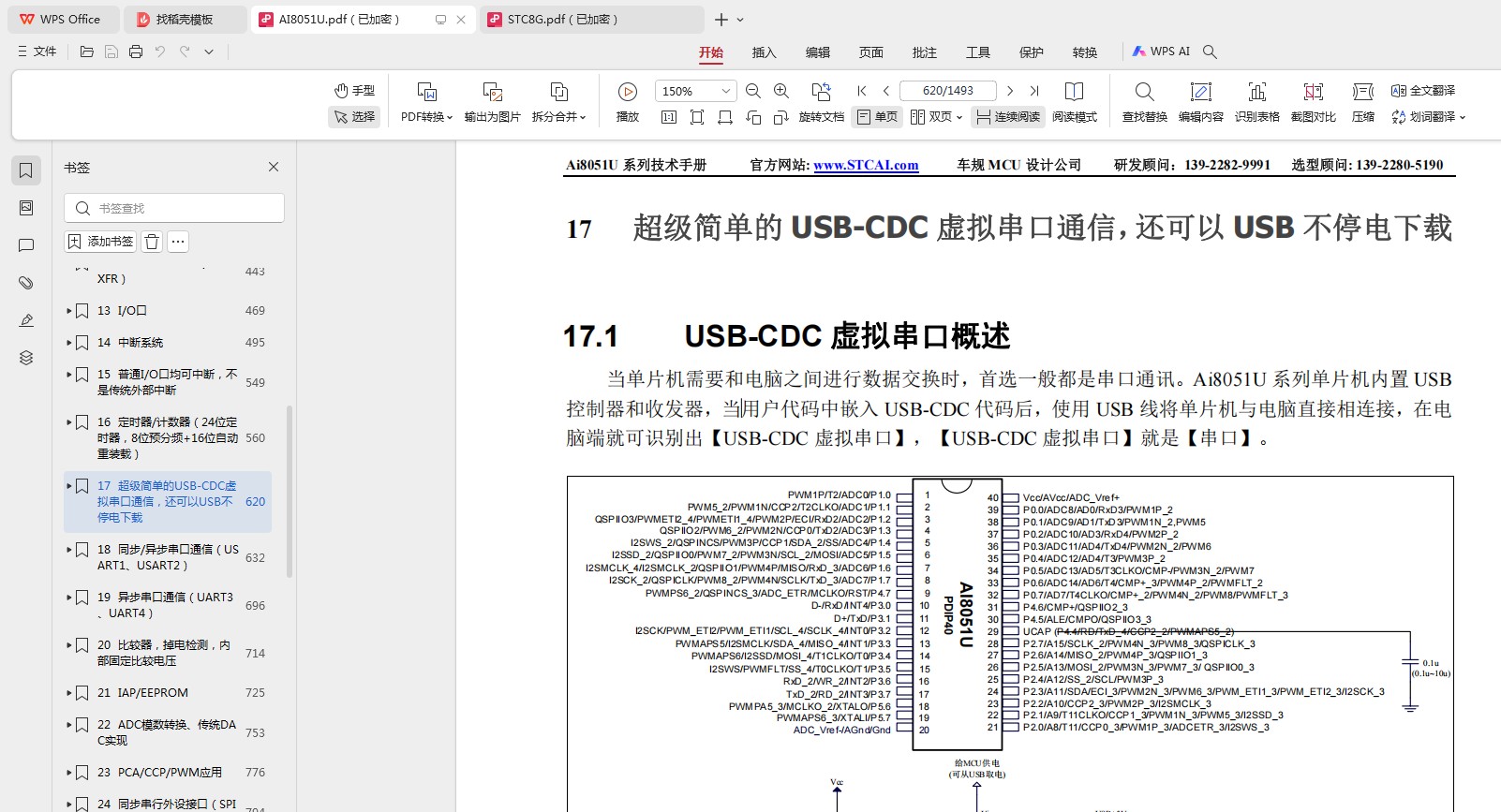Click the 书签查找 bookmark search field
Image resolution: width=1501 pixels, height=812 pixels.
[x=174, y=208]
